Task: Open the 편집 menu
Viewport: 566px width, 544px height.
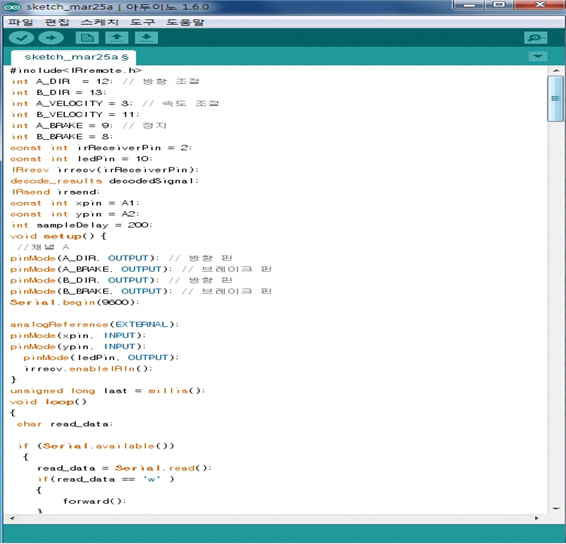Action: coord(57,22)
